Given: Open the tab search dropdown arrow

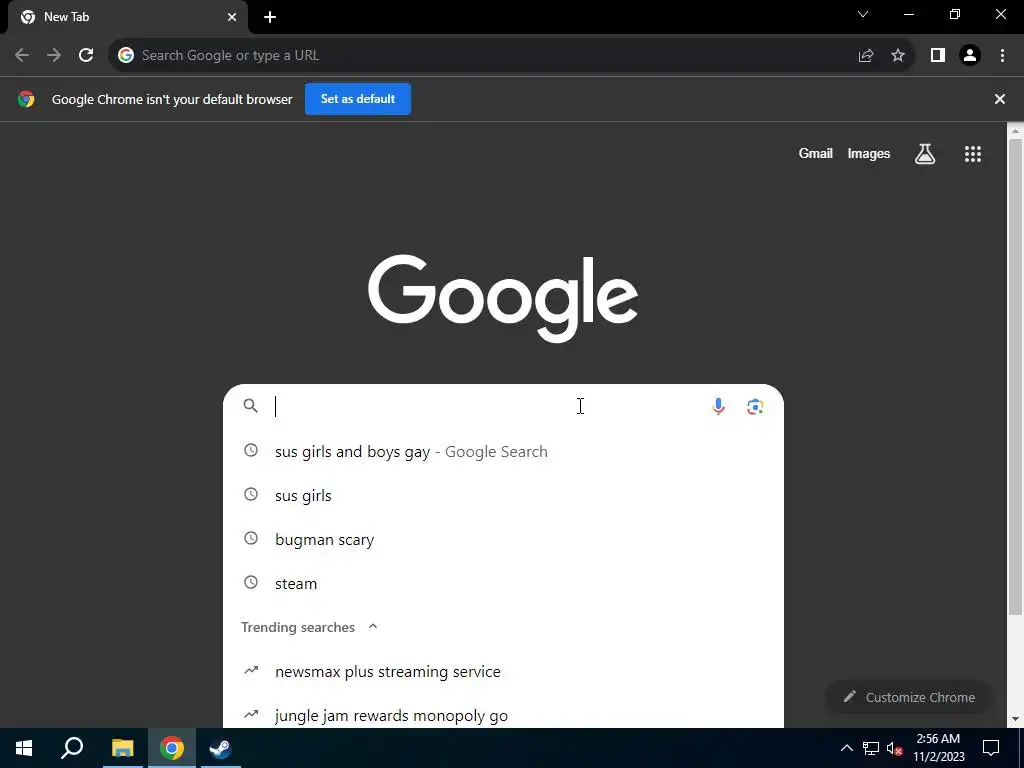Looking at the screenshot, I should point(863,14).
